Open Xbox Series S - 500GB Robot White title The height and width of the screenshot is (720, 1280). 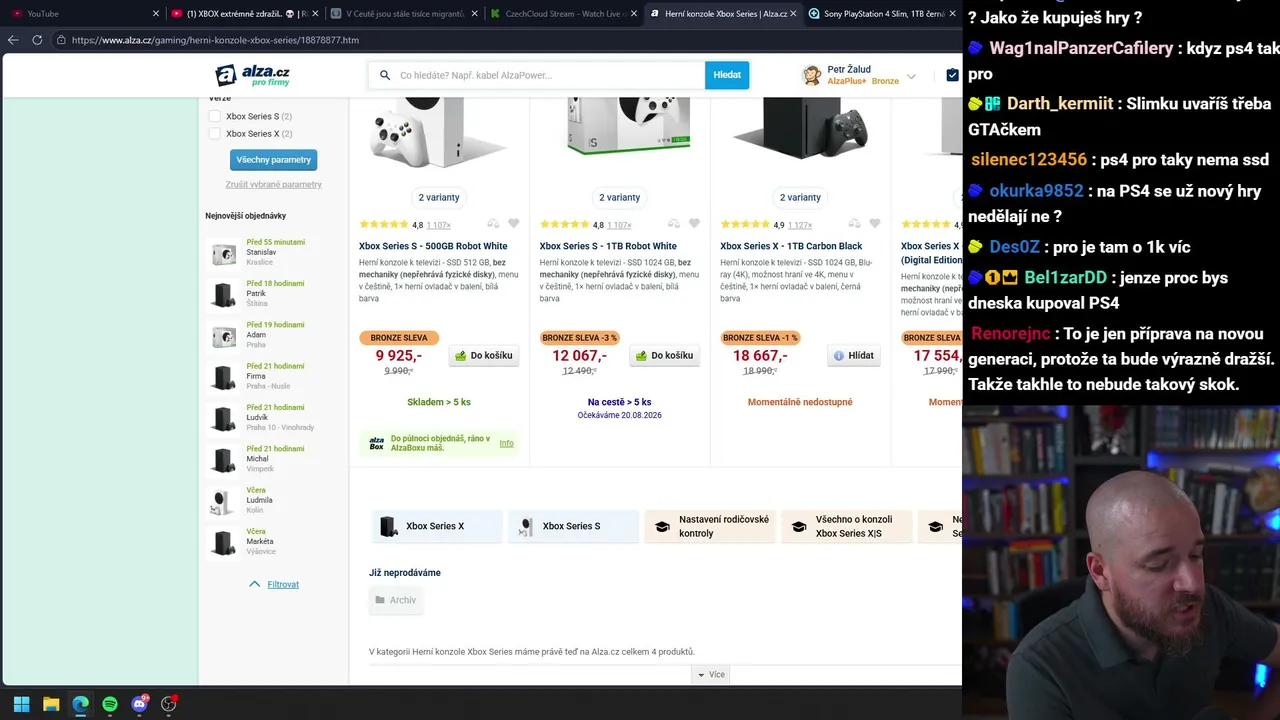click(x=433, y=246)
